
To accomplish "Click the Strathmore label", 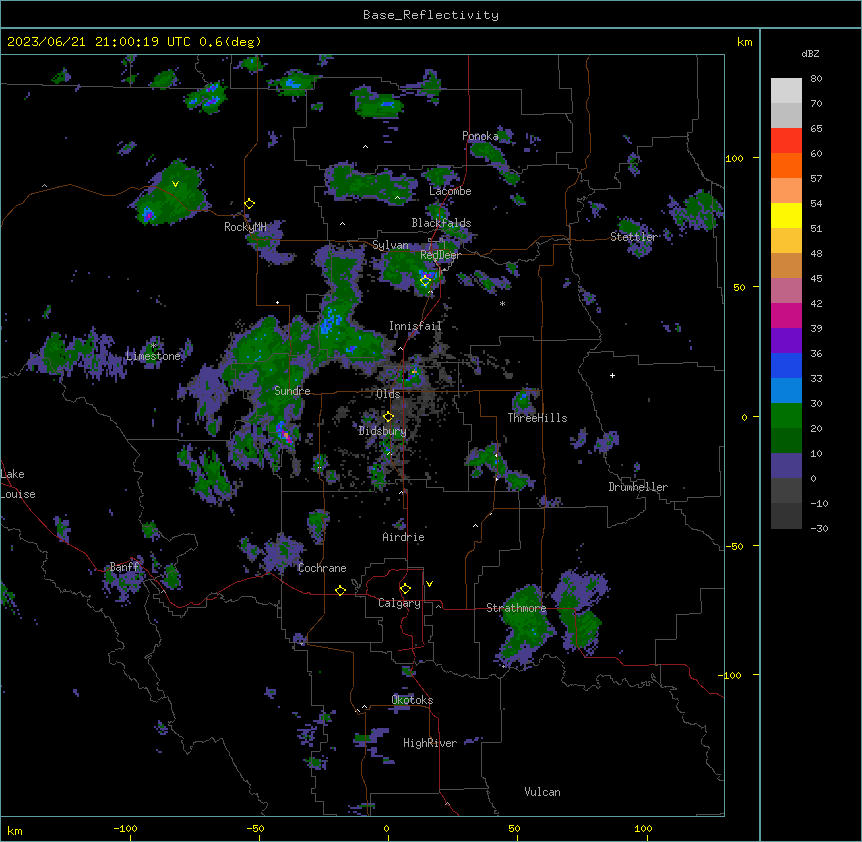I will pyautogui.click(x=516, y=608).
